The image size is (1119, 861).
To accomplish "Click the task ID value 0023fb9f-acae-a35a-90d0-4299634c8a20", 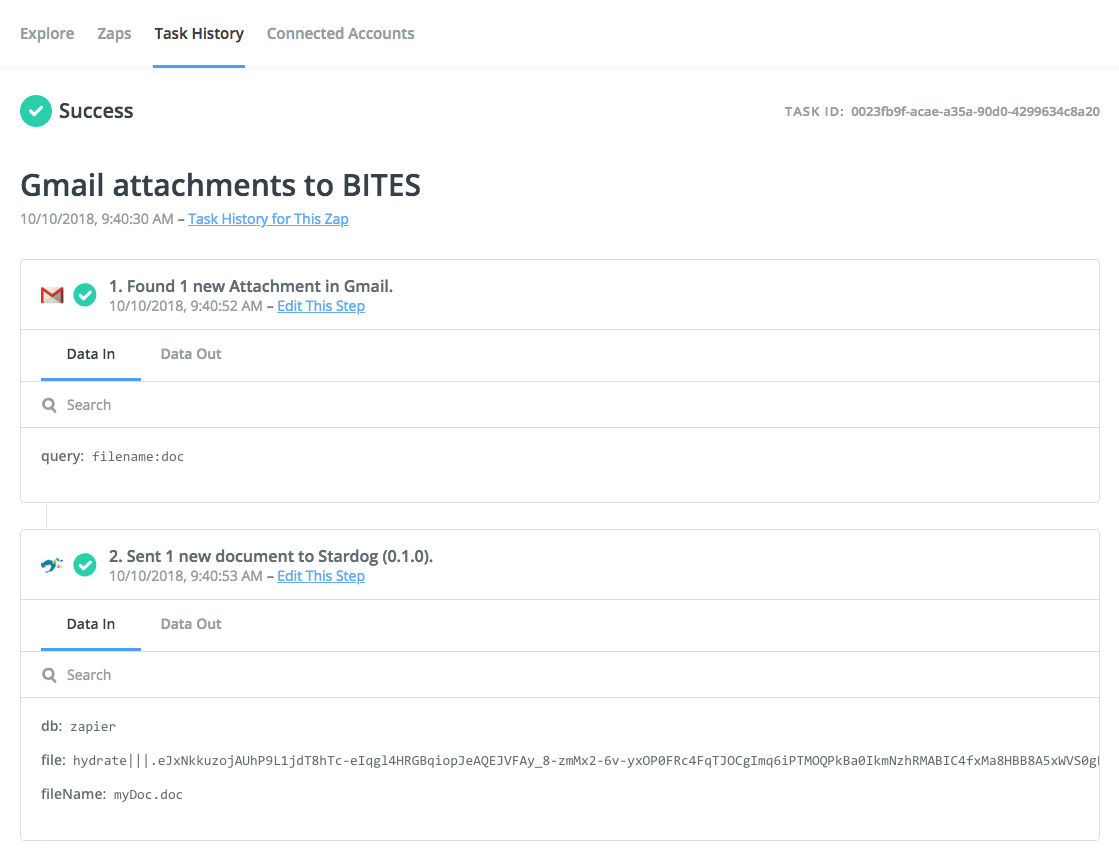I will point(975,111).
